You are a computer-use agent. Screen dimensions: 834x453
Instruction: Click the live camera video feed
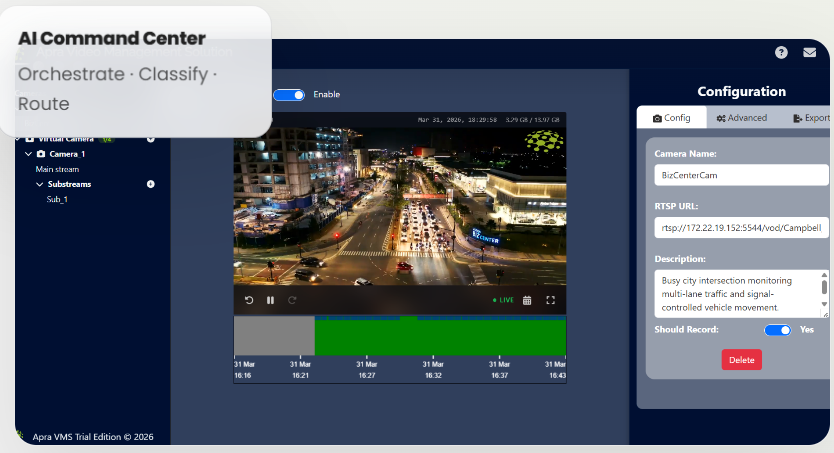click(x=400, y=206)
